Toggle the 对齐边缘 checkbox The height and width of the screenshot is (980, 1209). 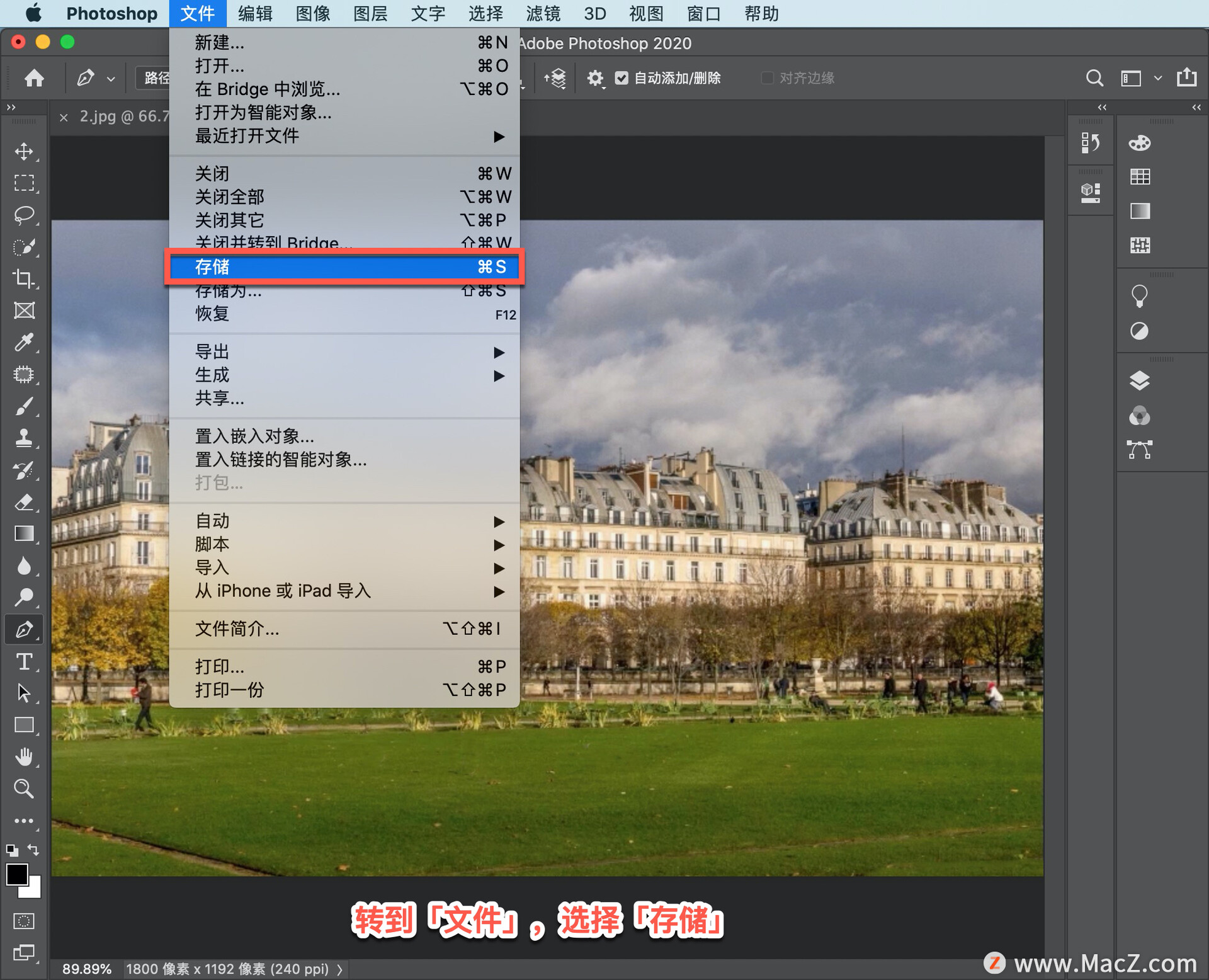[767, 78]
